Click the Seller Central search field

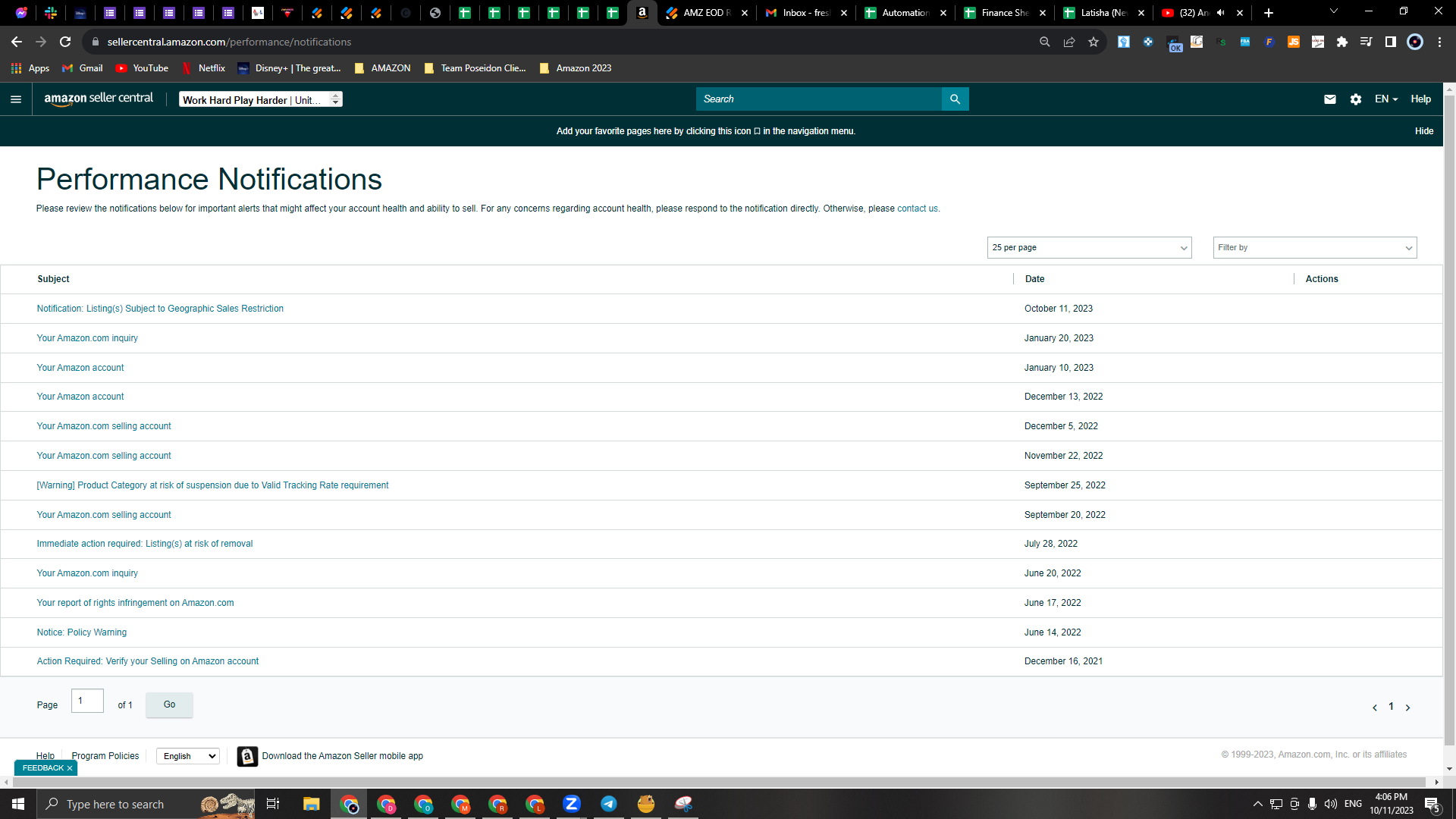[819, 99]
